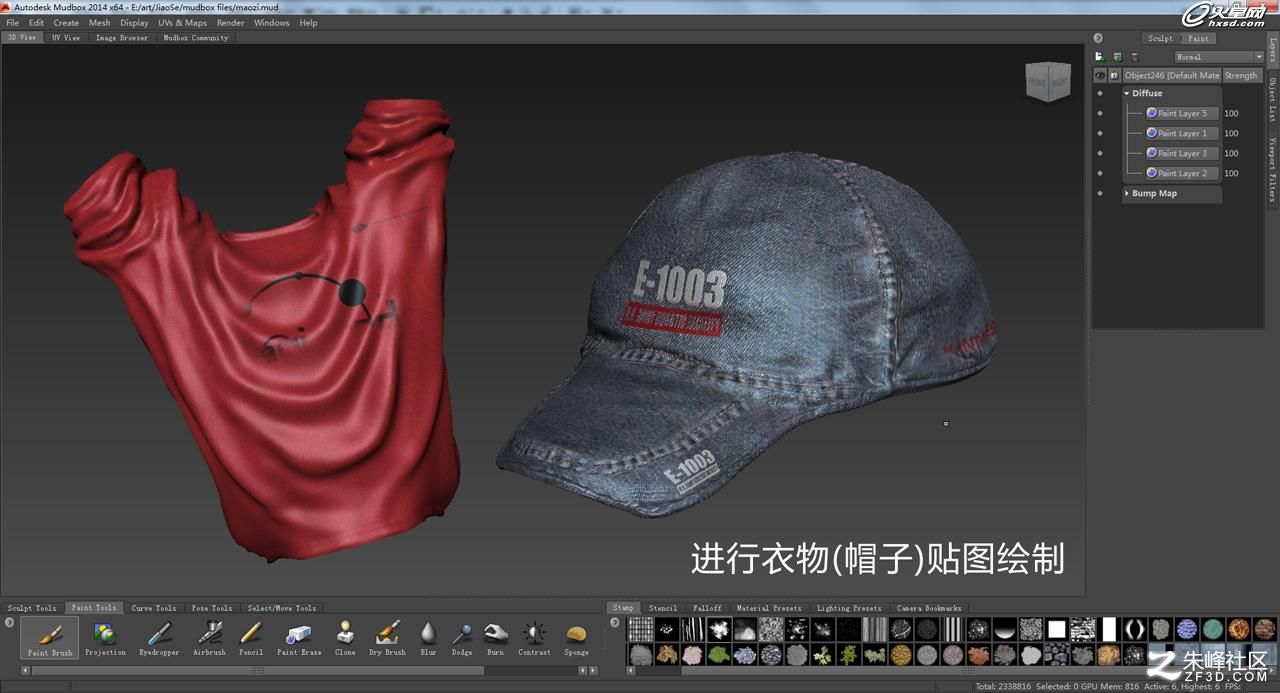The height and width of the screenshot is (693, 1280).
Task: Select the Blur tool
Action: [x=428, y=637]
